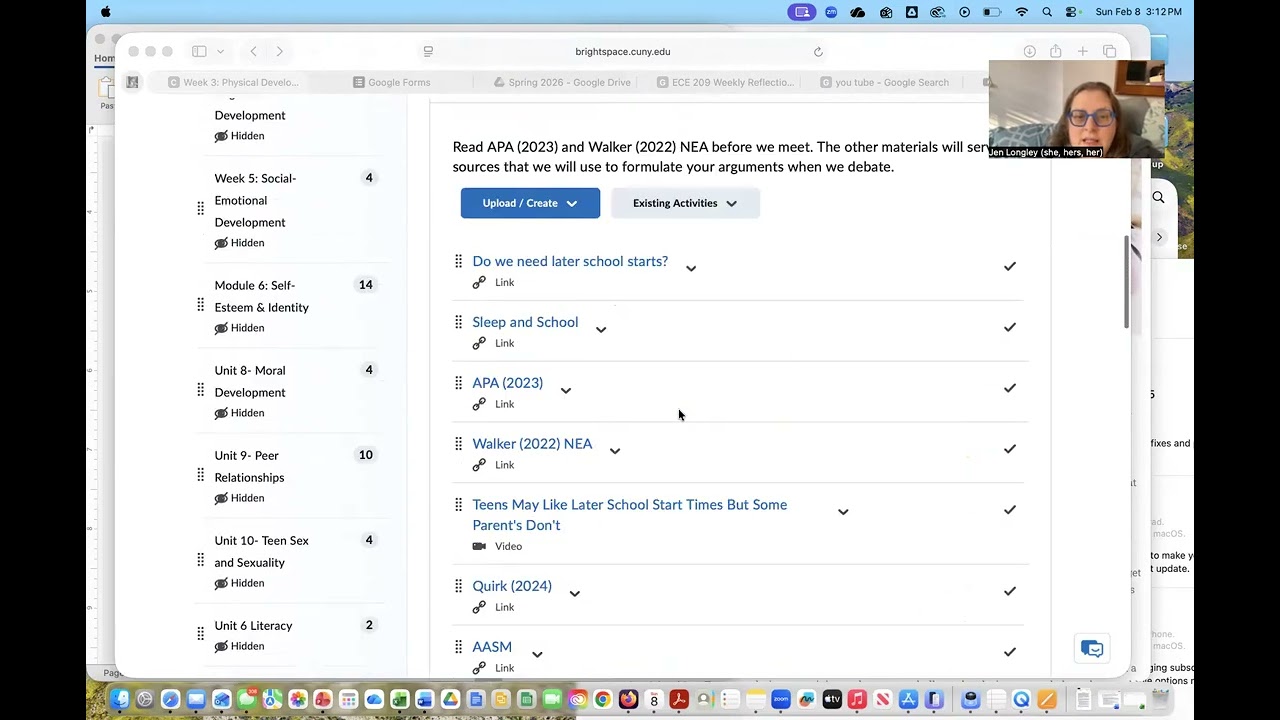Screen dimensions: 1280x720
Task: Click the drag handle beside Week 5 module
Action: click(x=200, y=209)
